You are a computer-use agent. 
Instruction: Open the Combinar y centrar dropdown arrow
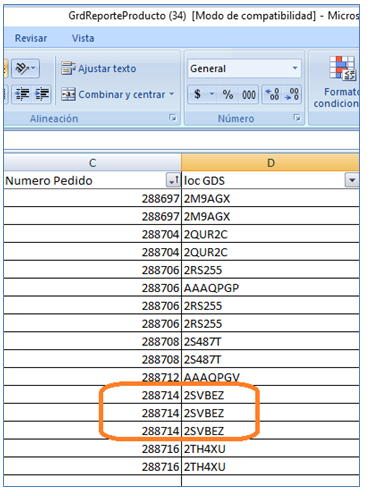click(x=172, y=94)
